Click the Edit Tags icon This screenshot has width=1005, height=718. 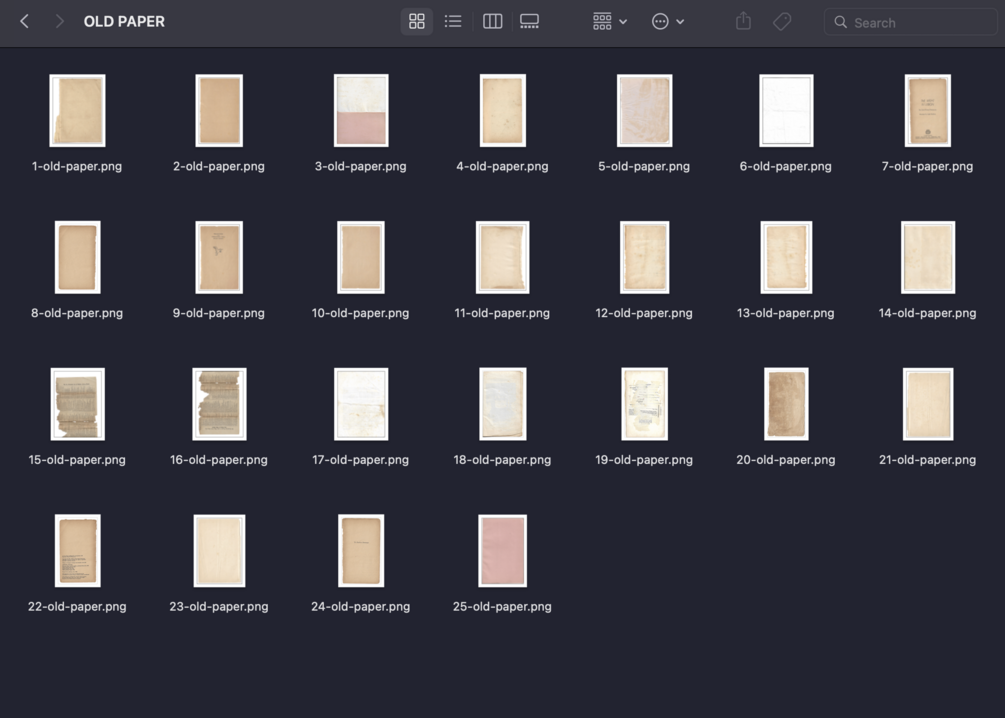click(782, 22)
